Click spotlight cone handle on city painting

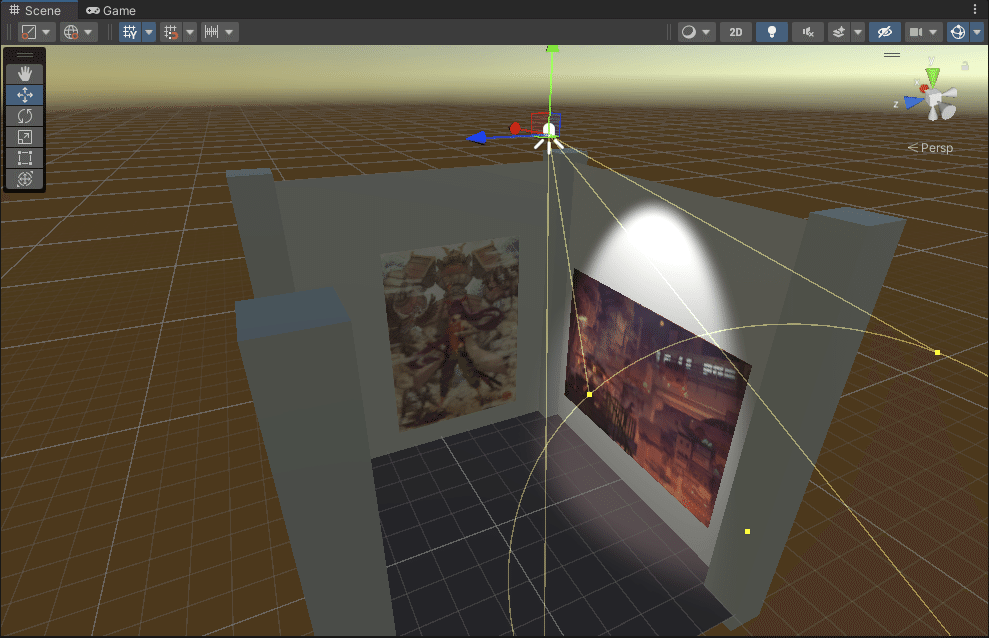pyautogui.click(x=589, y=394)
